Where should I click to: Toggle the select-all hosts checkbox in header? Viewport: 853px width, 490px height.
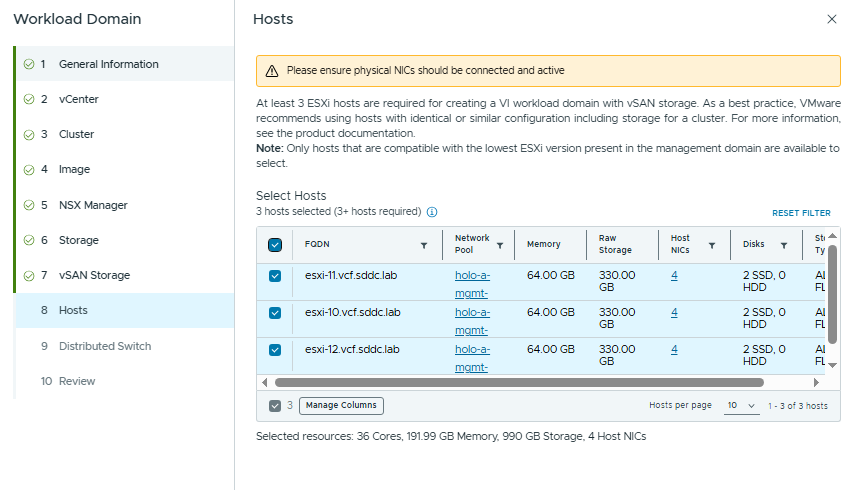[275, 245]
